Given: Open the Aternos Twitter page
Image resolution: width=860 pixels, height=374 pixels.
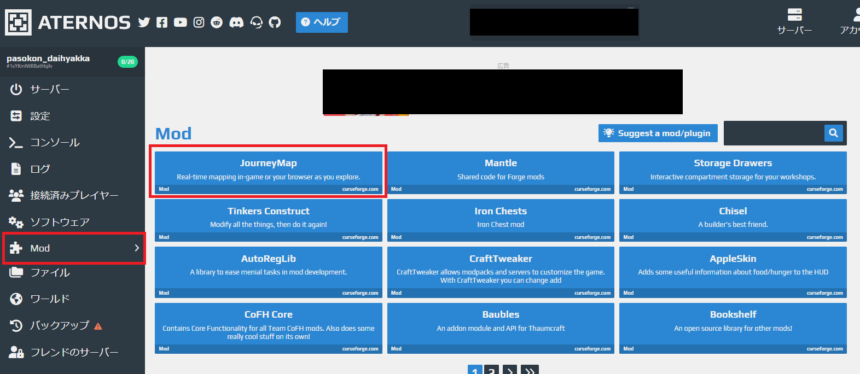Looking at the screenshot, I should tap(144, 22).
